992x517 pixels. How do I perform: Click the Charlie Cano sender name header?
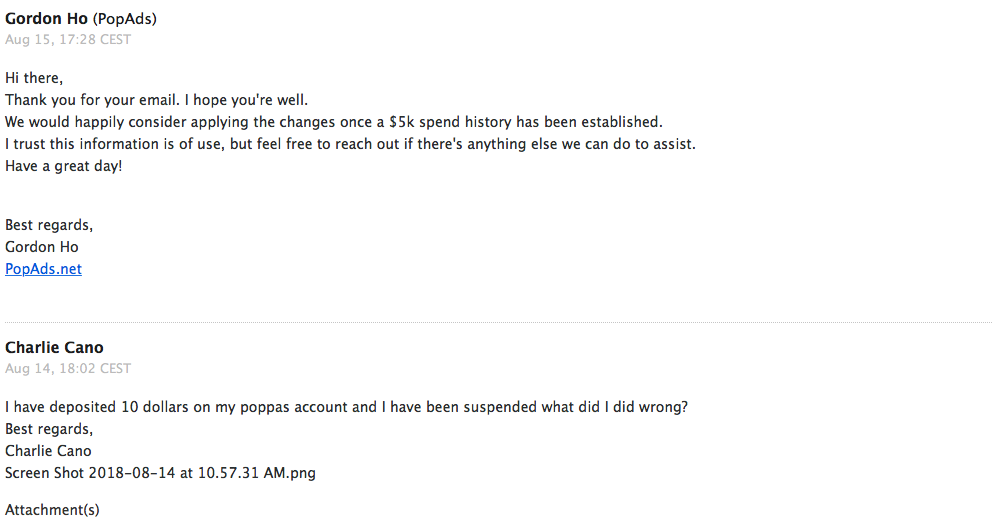click(54, 348)
